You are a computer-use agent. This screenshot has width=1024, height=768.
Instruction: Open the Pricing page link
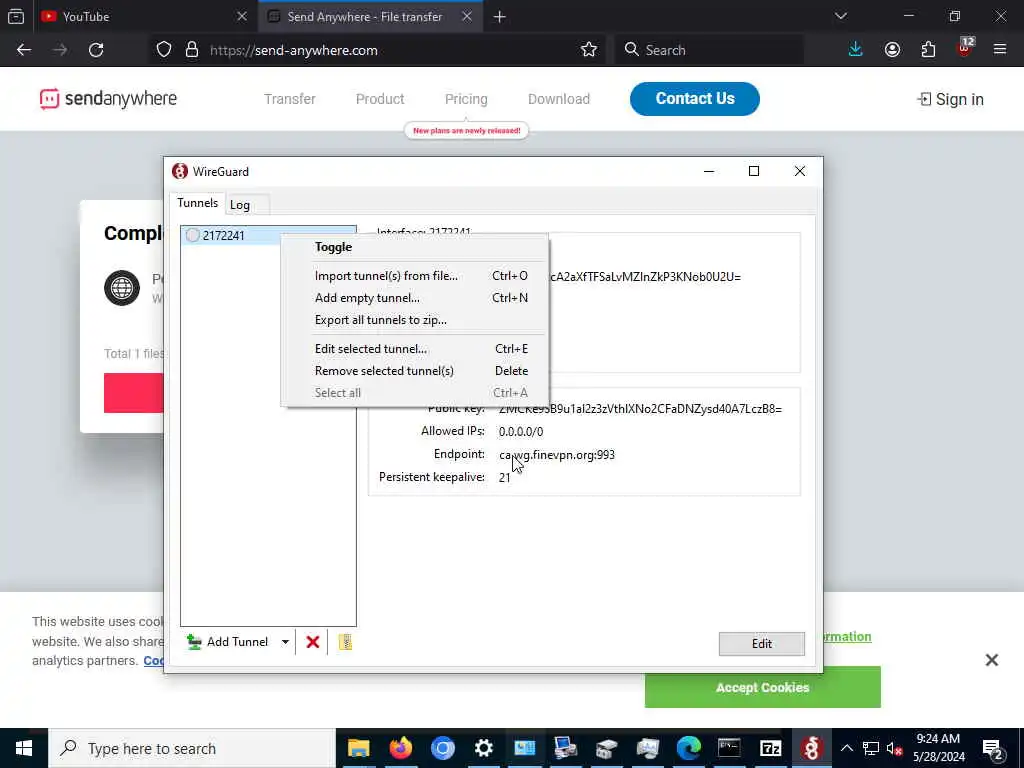466,99
